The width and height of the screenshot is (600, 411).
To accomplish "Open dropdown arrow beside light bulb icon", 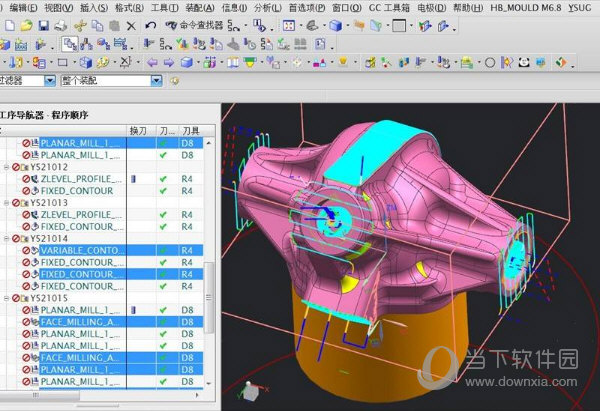I will 354,62.
